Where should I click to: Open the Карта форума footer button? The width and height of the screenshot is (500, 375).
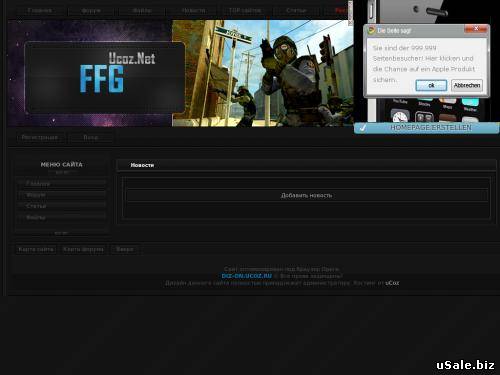[x=83, y=249]
